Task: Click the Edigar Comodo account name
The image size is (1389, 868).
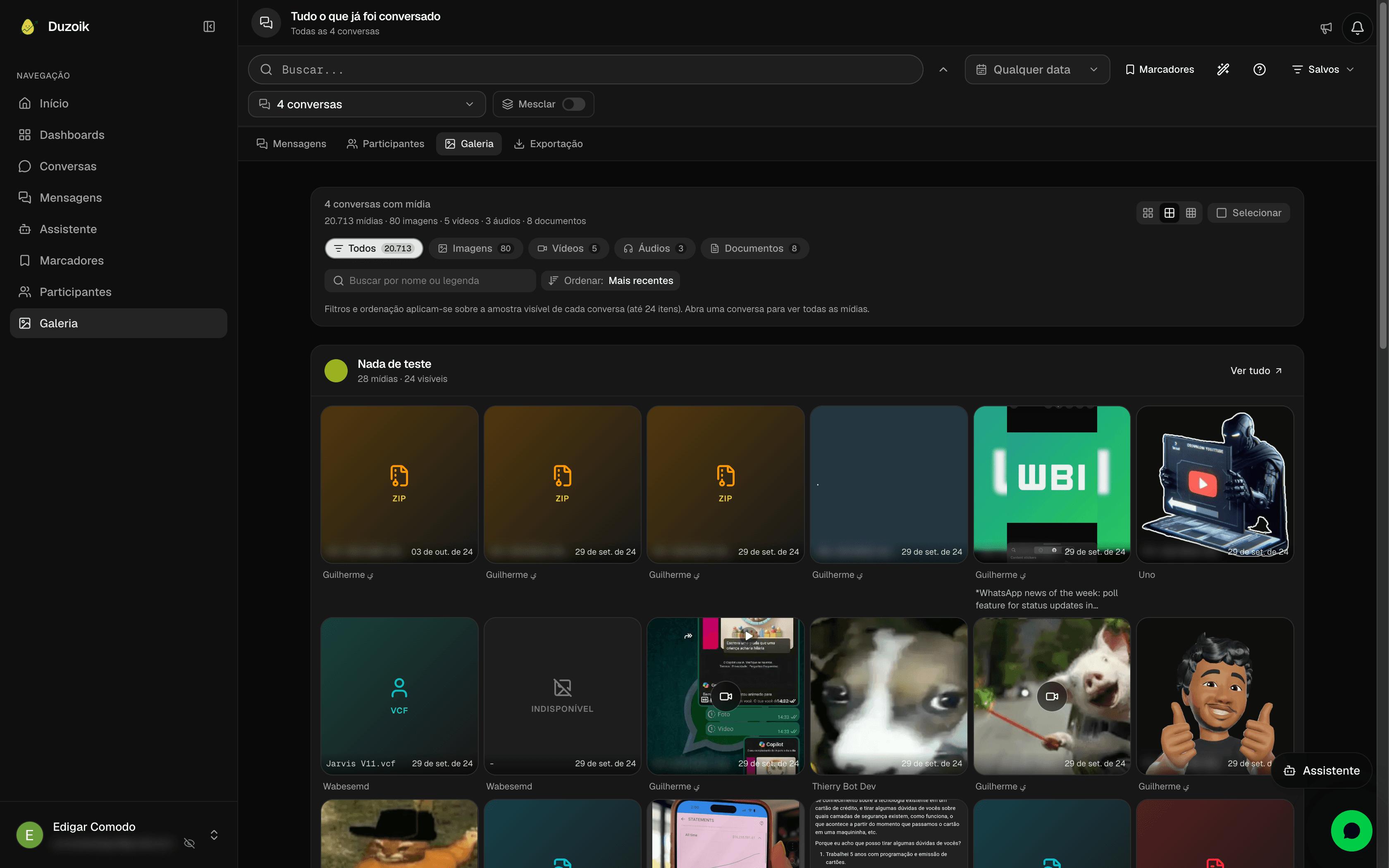Action: point(94,827)
